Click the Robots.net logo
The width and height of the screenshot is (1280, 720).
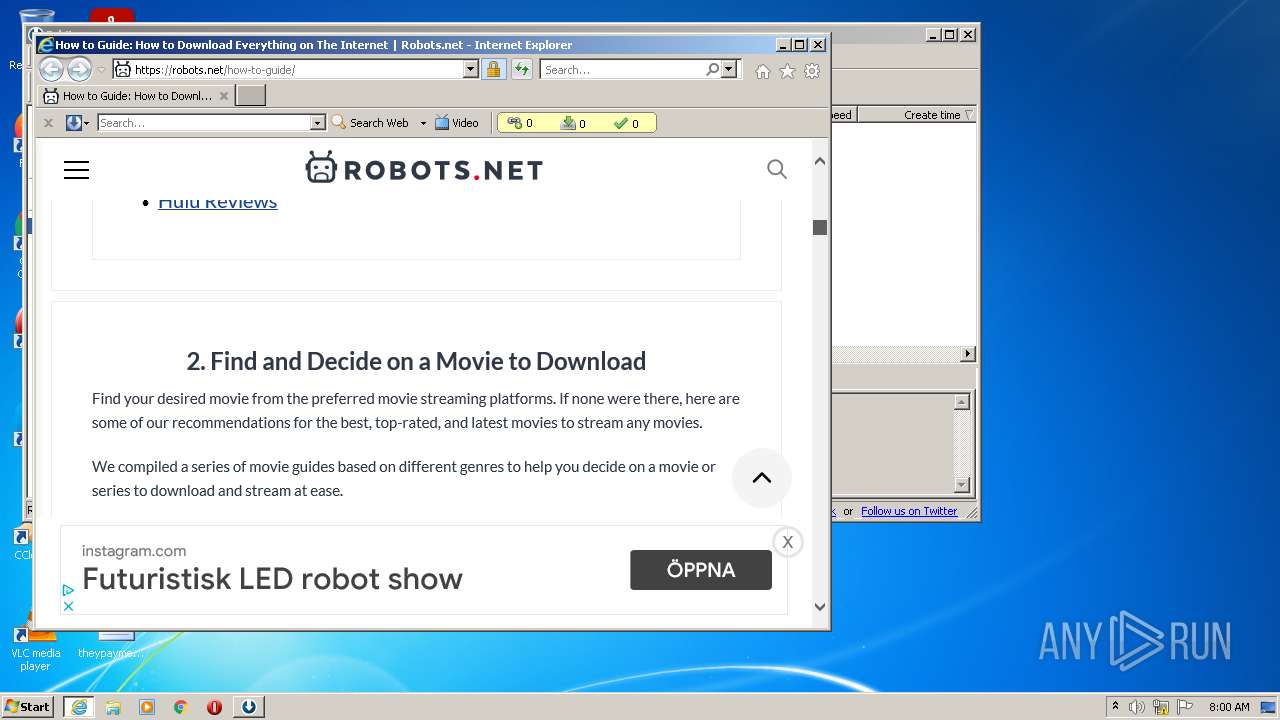424,168
